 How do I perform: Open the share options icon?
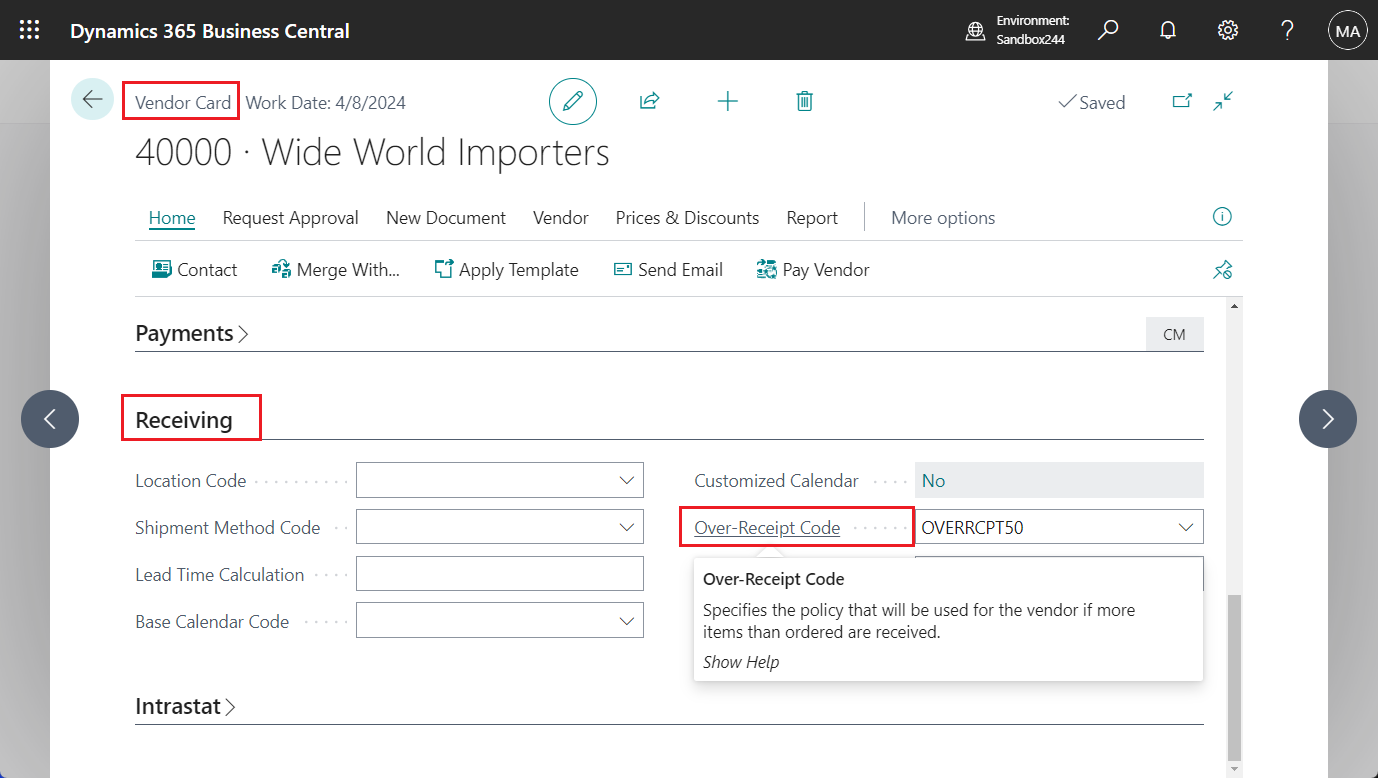point(649,101)
